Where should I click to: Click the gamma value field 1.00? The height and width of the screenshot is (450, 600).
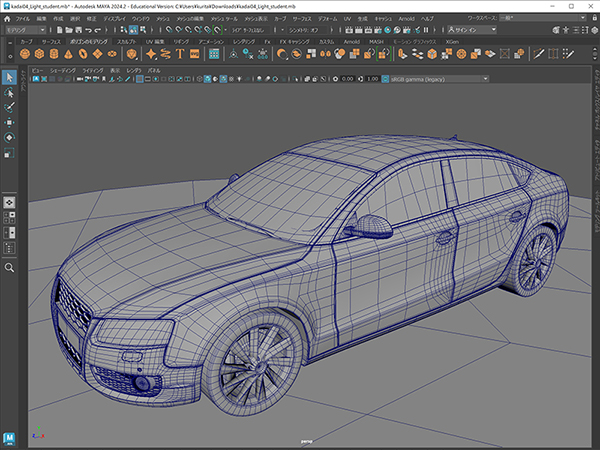click(x=372, y=79)
